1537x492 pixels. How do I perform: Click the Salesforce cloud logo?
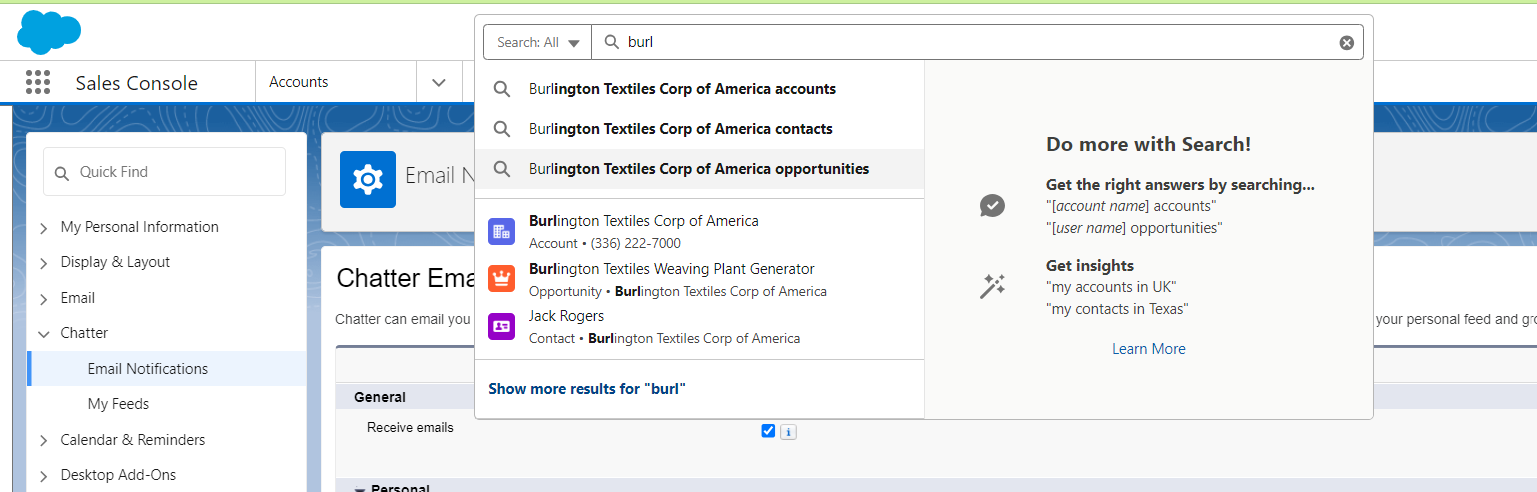[49, 32]
